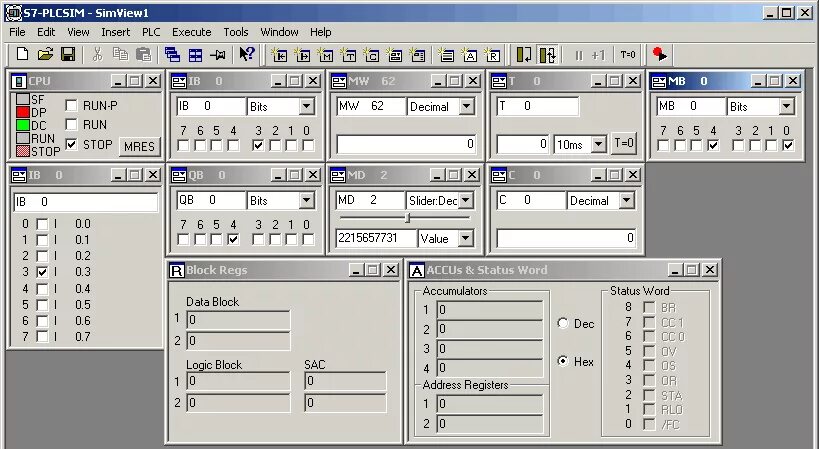Viewport: 819px width, 449px height.
Task: Open the Help menu
Action: click(320, 32)
